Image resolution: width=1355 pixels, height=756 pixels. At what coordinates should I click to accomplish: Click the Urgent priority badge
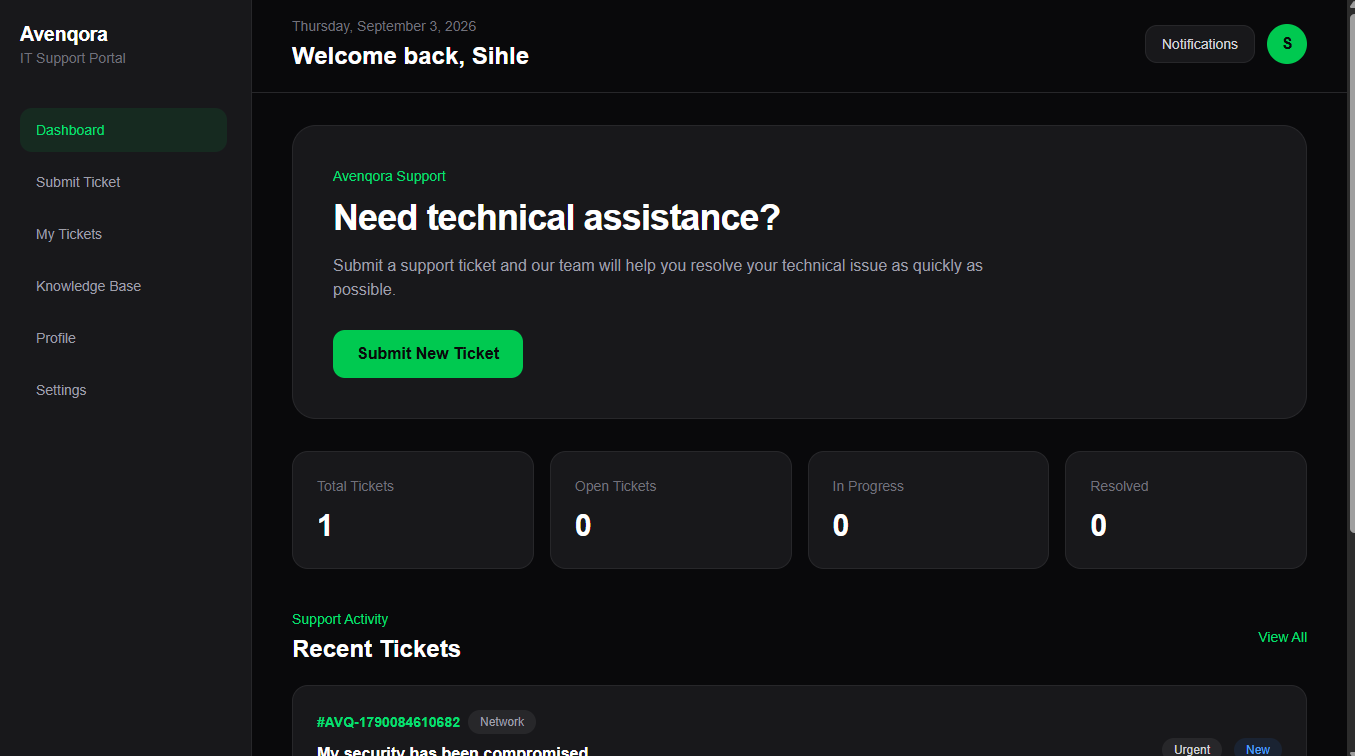(x=1192, y=748)
